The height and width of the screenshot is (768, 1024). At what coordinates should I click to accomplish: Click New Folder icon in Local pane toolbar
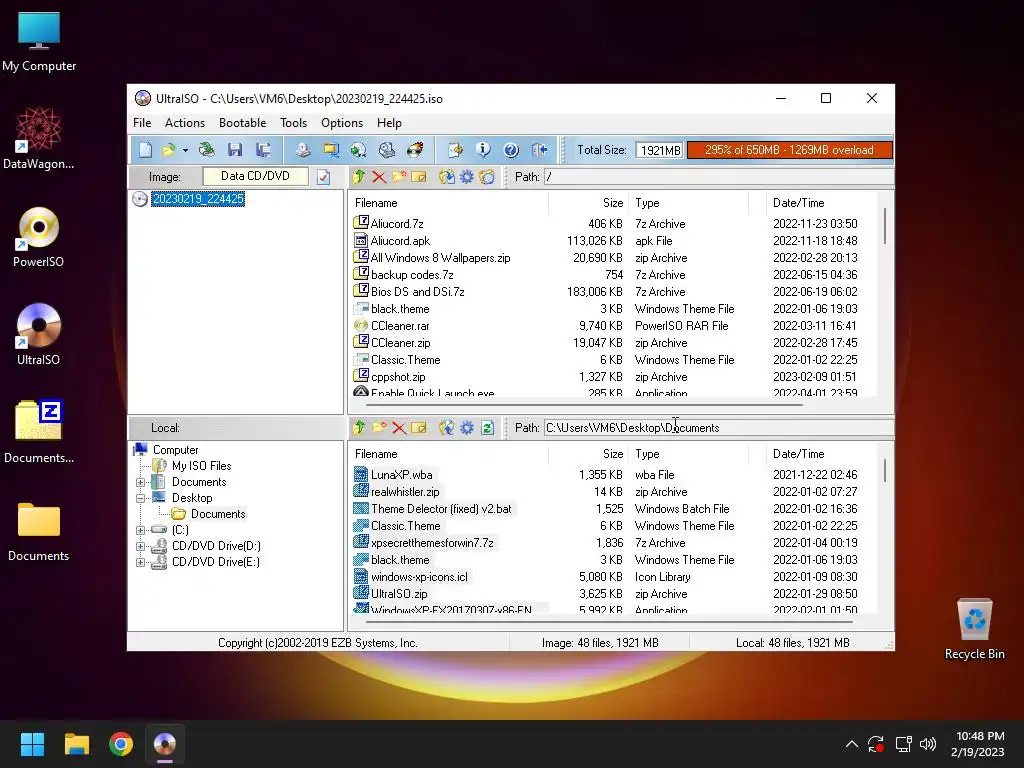coord(379,428)
